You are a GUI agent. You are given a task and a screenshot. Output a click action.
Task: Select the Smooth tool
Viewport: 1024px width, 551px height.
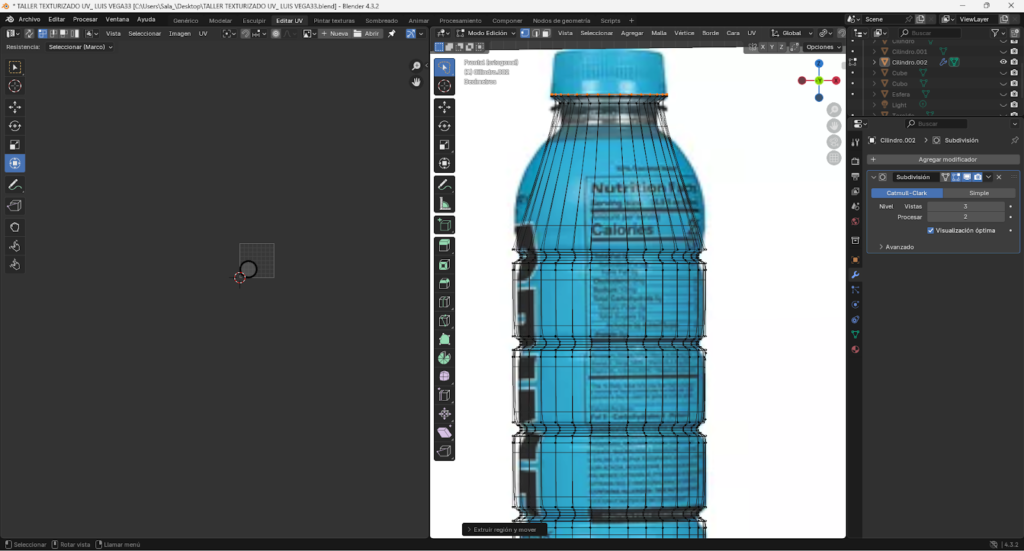[445, 377]
